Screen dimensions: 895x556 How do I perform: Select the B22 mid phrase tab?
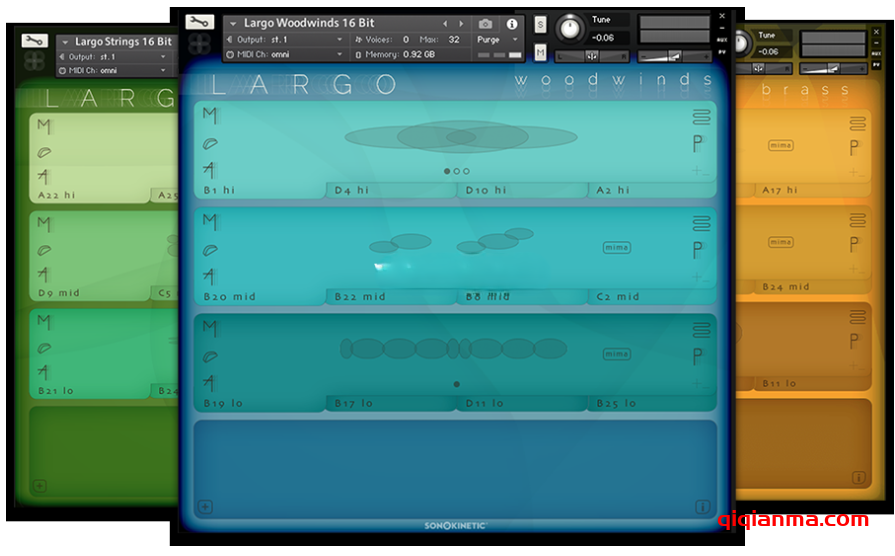[x=390, y=297]
